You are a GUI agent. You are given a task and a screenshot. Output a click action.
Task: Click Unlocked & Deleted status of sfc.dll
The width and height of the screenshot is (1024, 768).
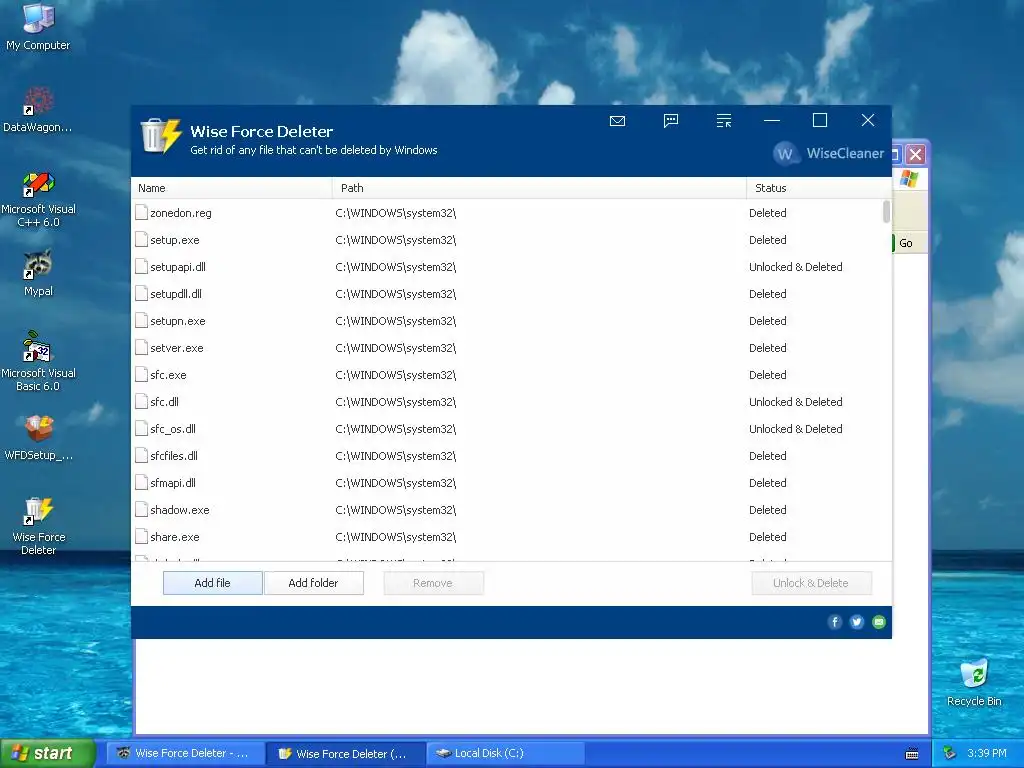point(795,402)
